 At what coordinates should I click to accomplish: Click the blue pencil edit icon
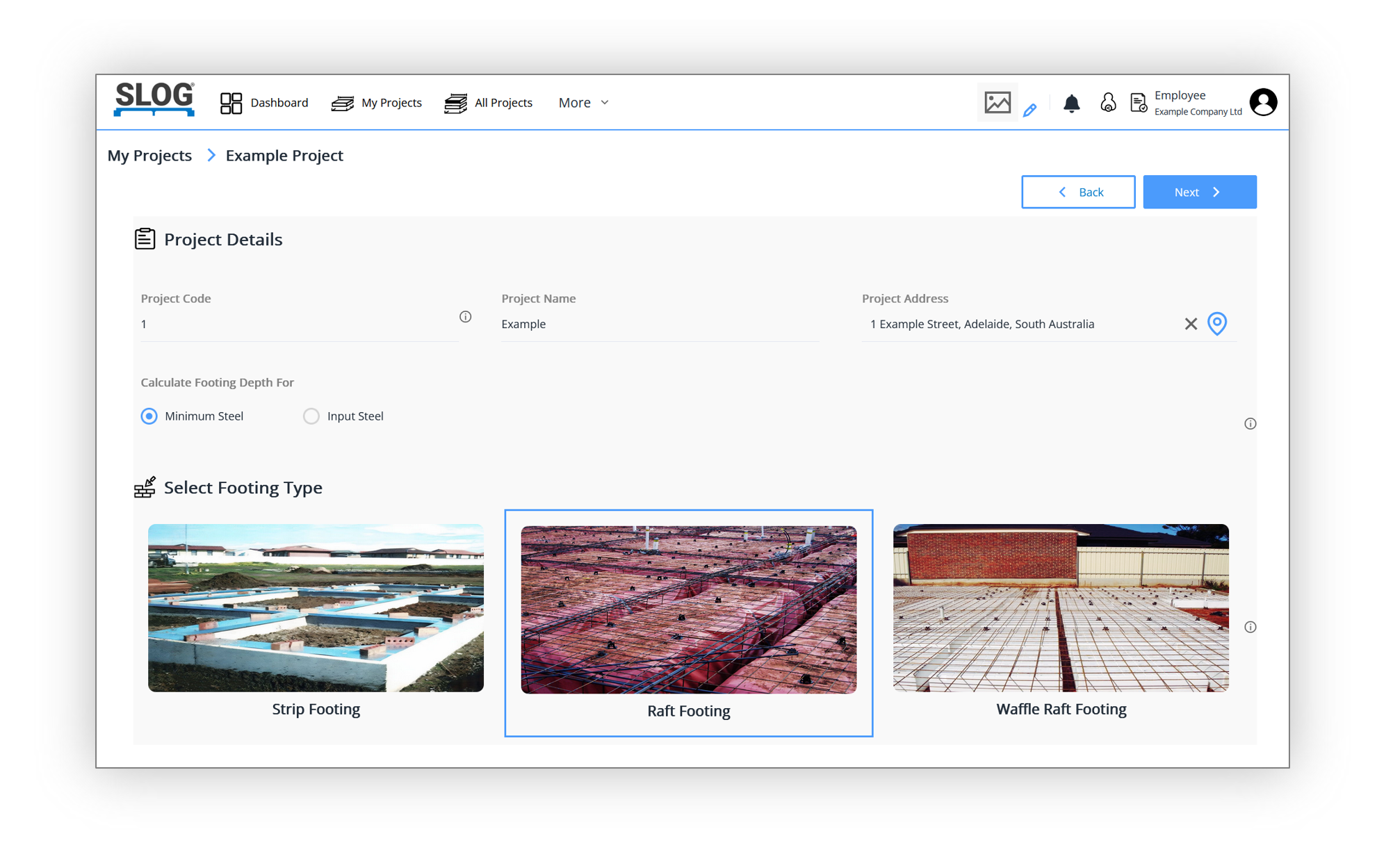click(x=1029, y=110)
